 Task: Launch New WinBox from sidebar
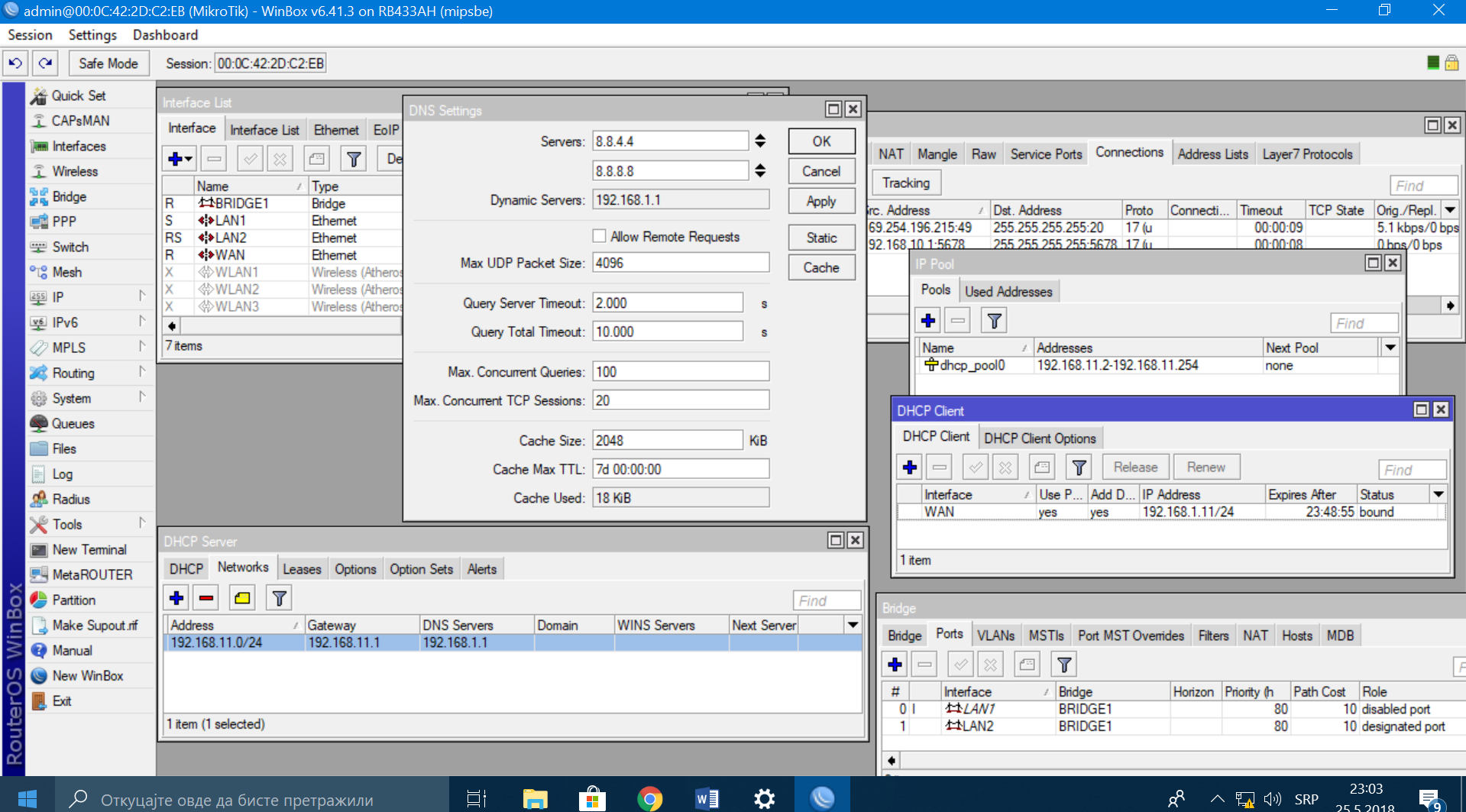click(87, 675)
